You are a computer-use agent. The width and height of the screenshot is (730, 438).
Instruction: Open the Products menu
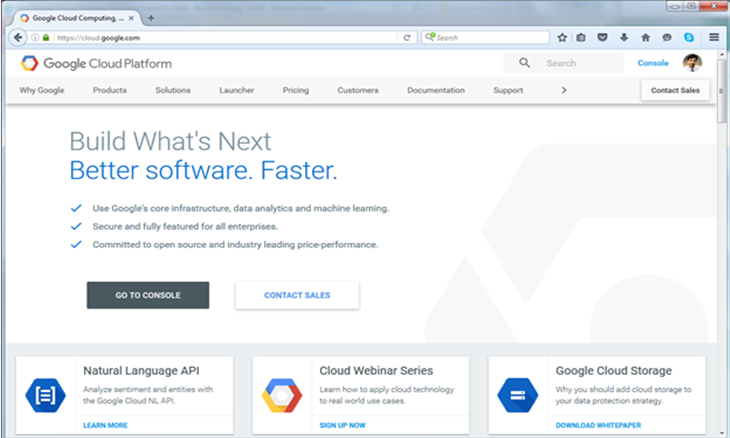(110, 90)
